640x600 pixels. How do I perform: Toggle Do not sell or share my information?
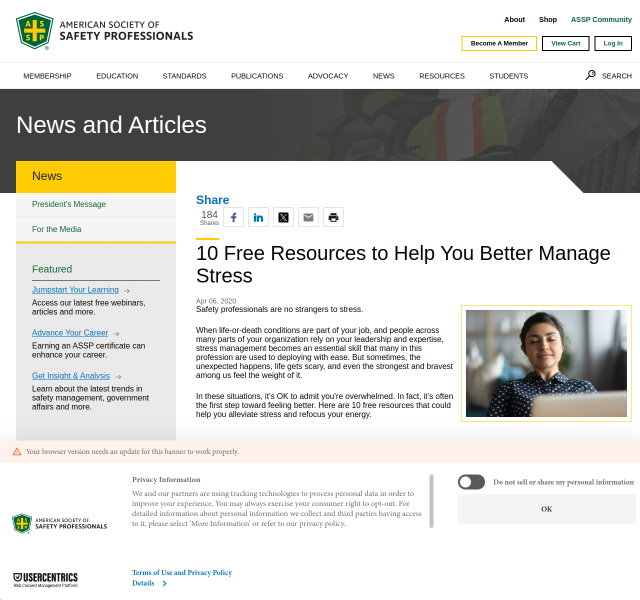click(x=471, y=482)
